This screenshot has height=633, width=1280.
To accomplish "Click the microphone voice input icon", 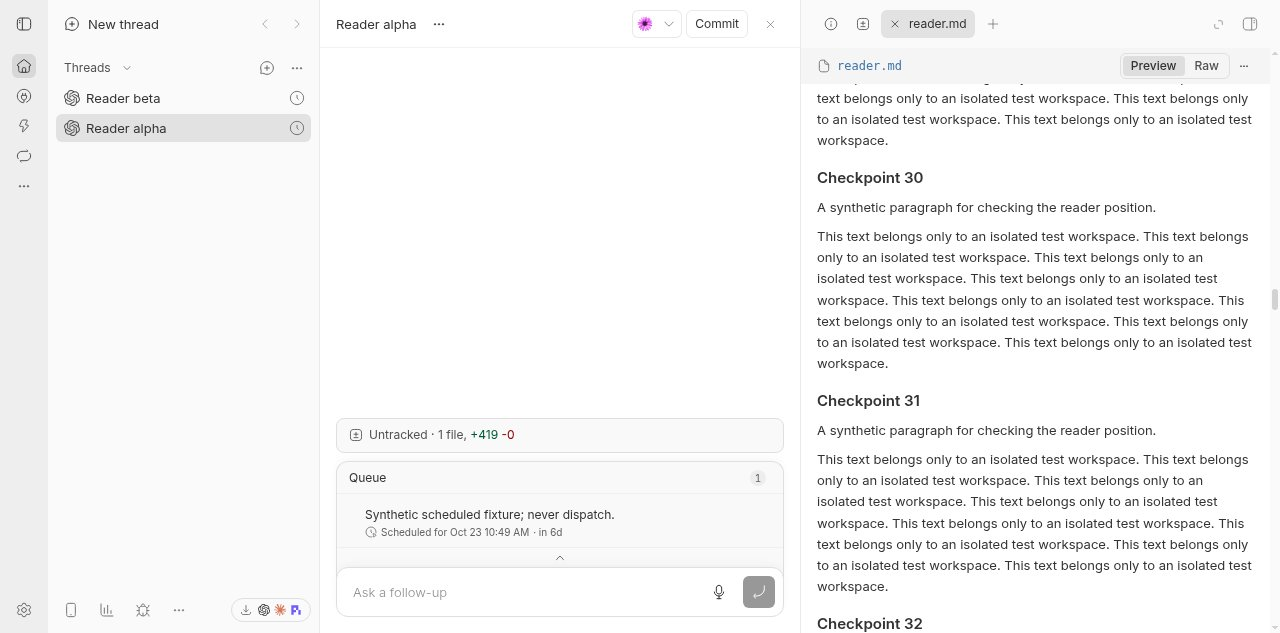I will pyautogui.click(x=719, y=592).
